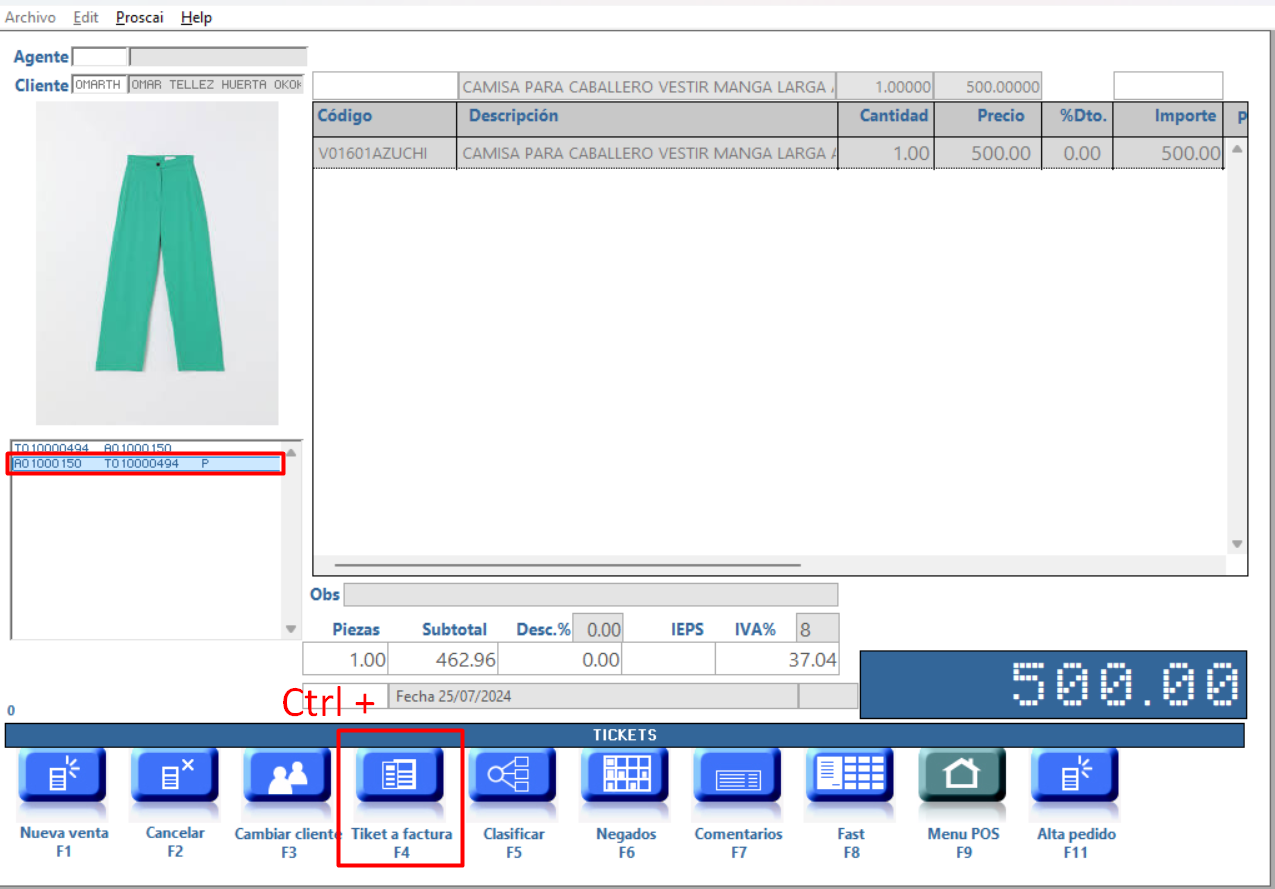
Task: Open the Proscai menu
Action: (139, 18)
